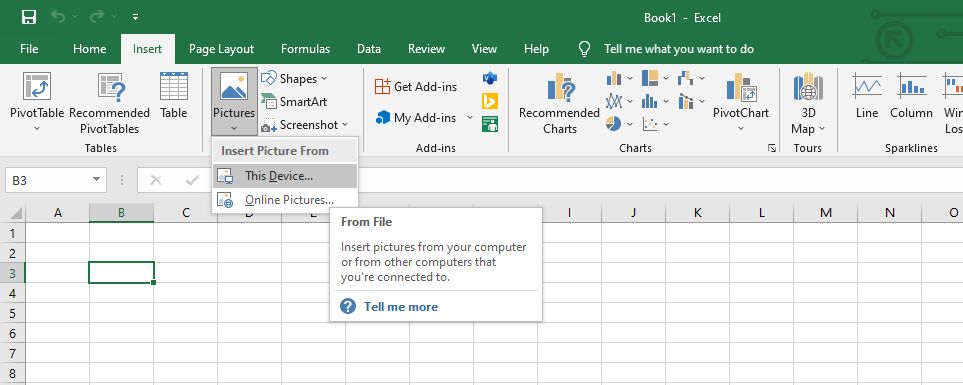
Task: Select the column K header
Action: point(698,213)
